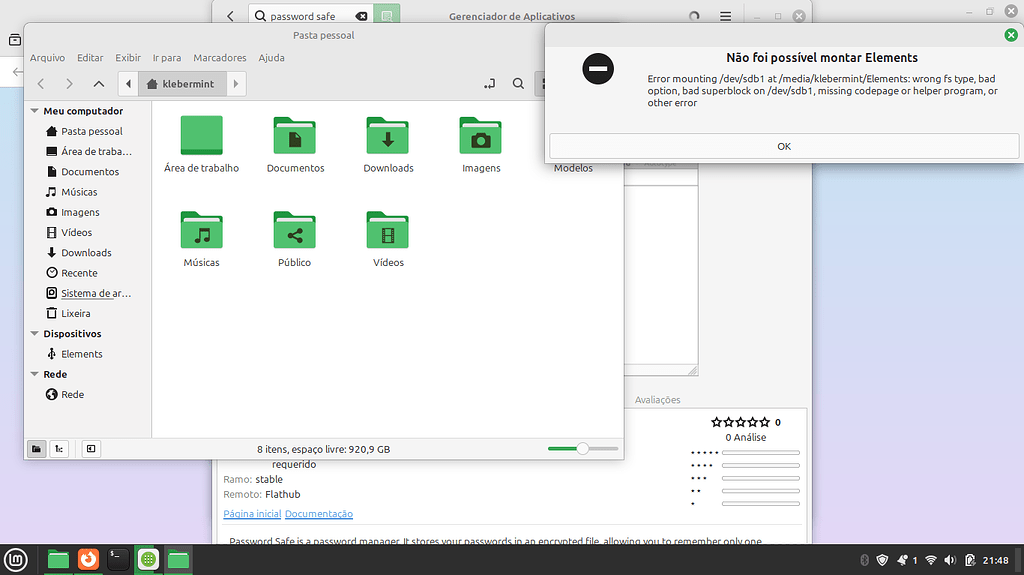Open the update manager shield tray icon
The image size is (1024, 575).
(882, 560)
